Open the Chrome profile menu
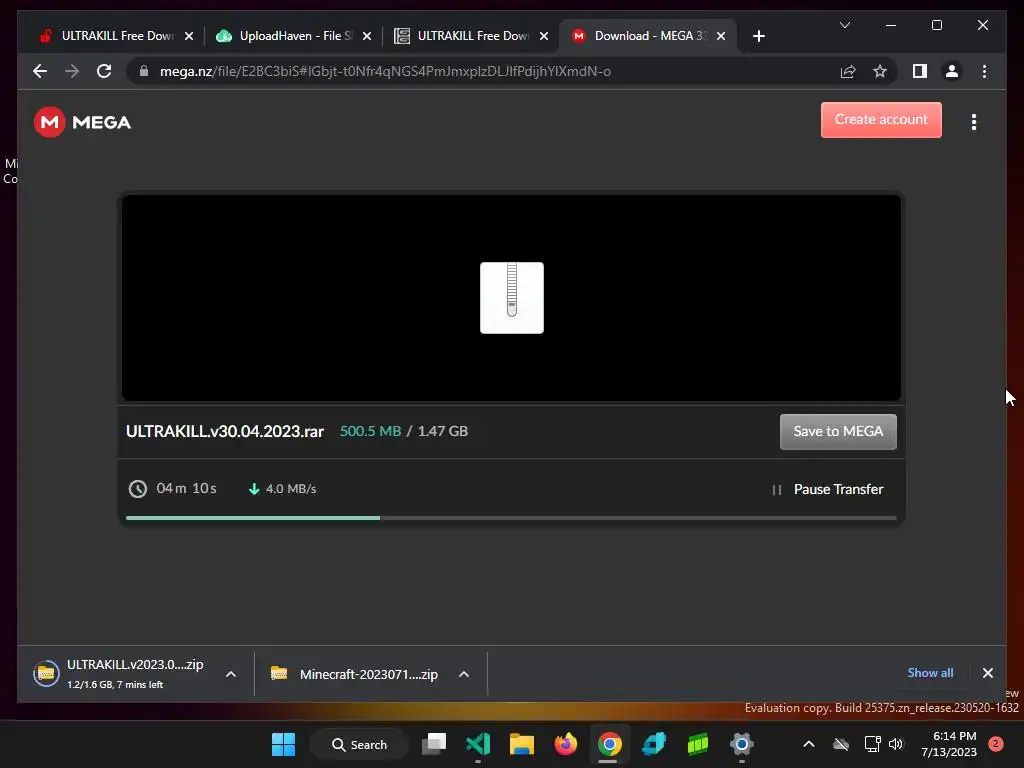1024x768 pixels. (952, 71)
